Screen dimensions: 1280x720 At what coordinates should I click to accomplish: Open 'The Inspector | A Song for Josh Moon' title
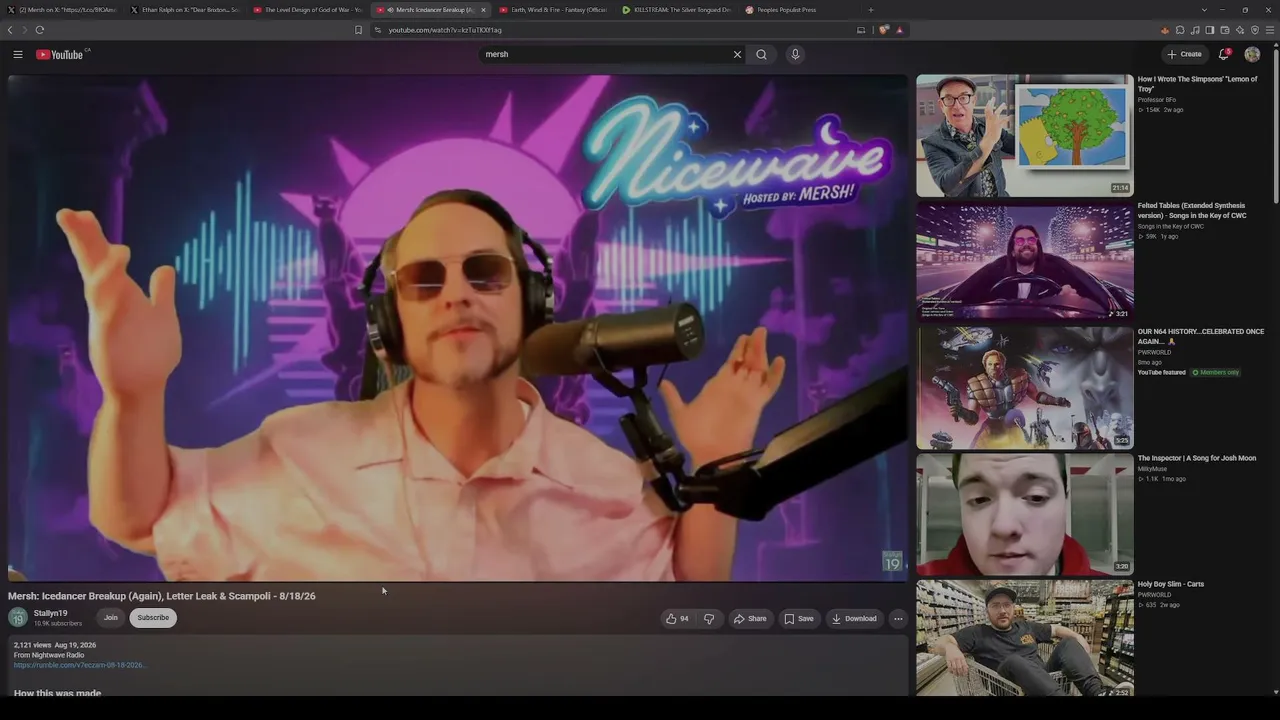point(1197,458)
